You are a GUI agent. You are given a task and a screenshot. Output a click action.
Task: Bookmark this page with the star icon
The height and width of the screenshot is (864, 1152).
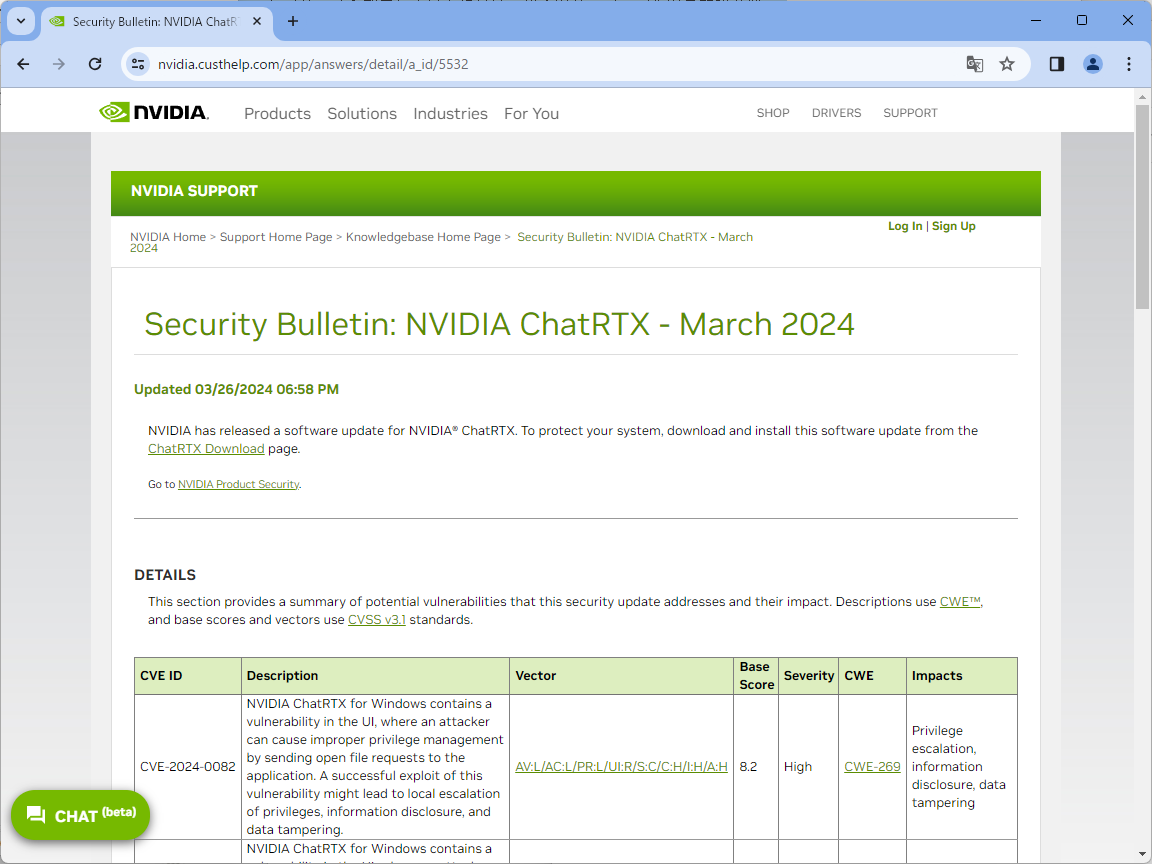1007,64
